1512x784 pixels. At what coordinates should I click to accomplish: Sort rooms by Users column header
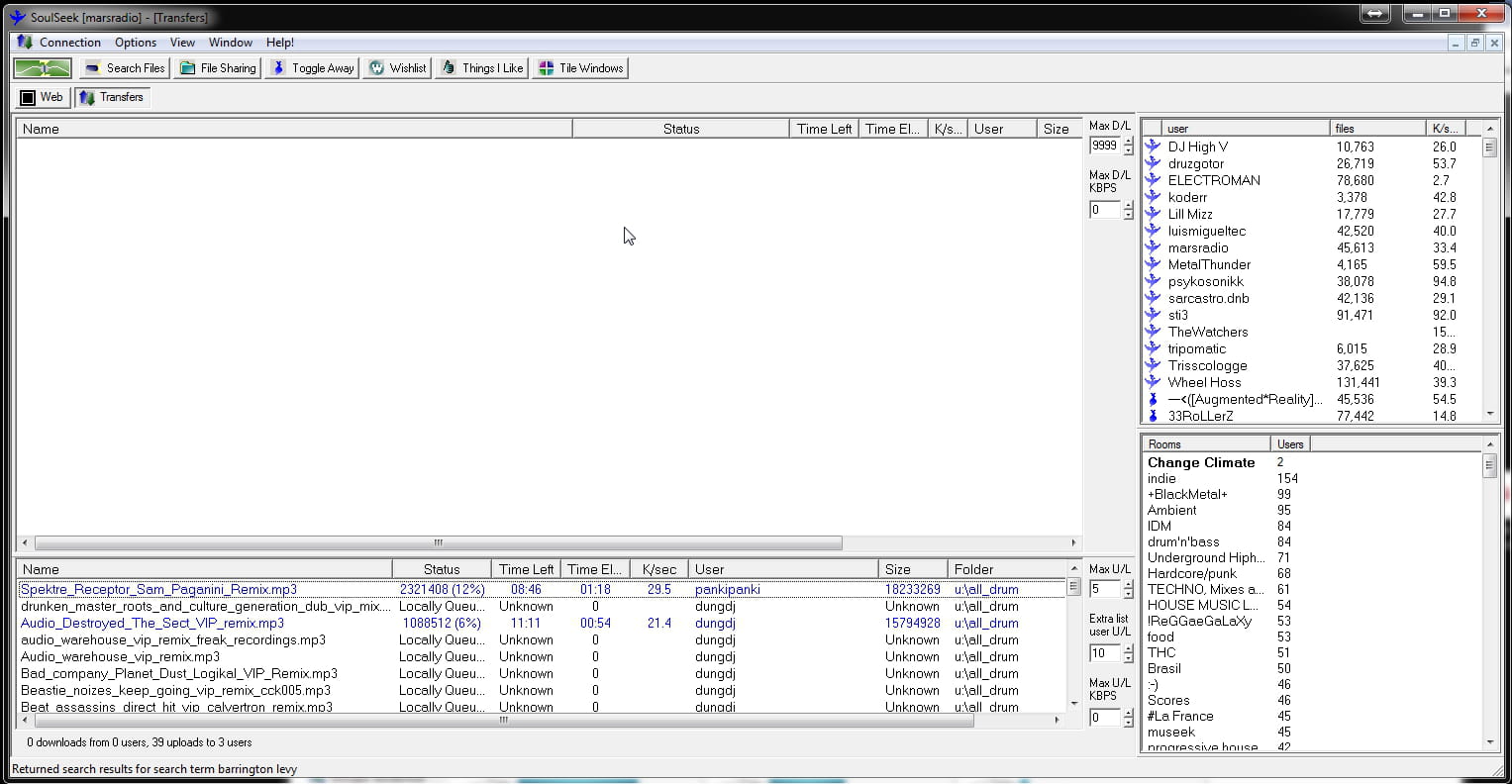pos(1290,443)
